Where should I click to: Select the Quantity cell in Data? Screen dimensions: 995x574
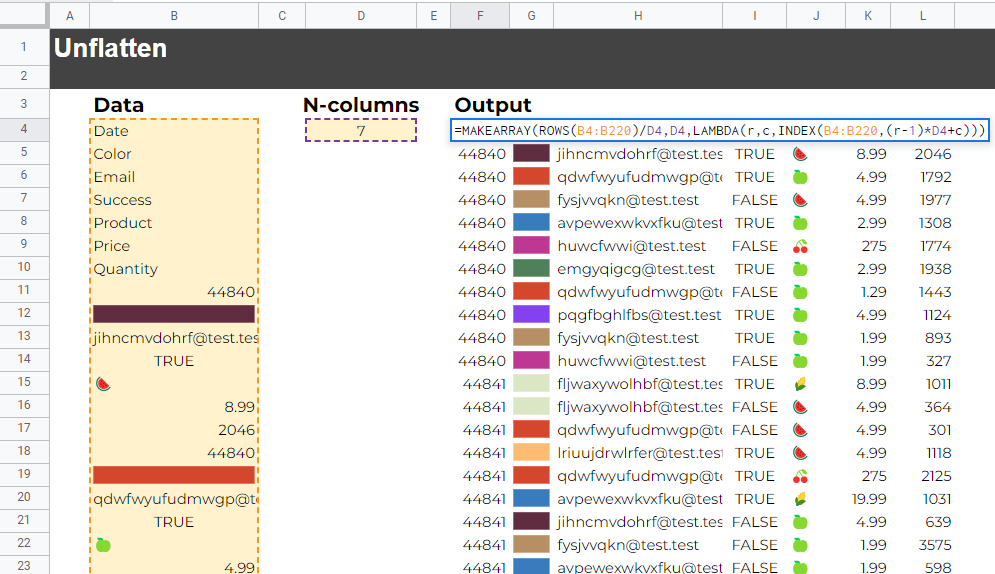tap(174, 269)
